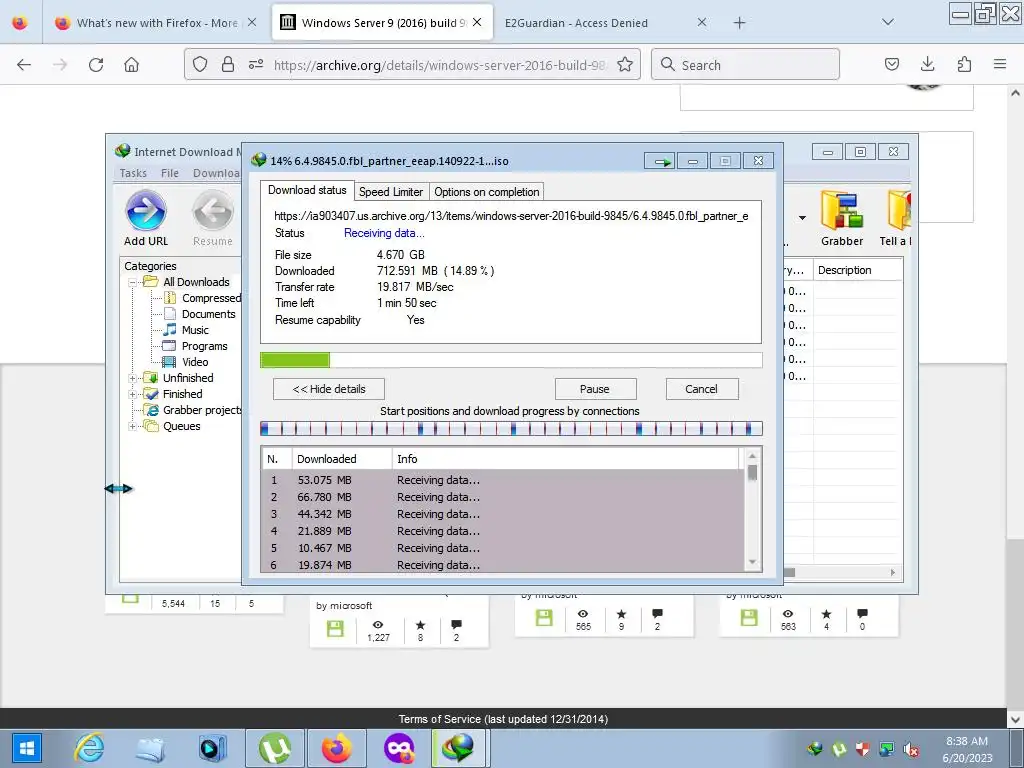This screenshot has width=1024, height=768.
Task: Open the toolbar overflow dropdown arrow near Grabber
Action: point(802,218)
